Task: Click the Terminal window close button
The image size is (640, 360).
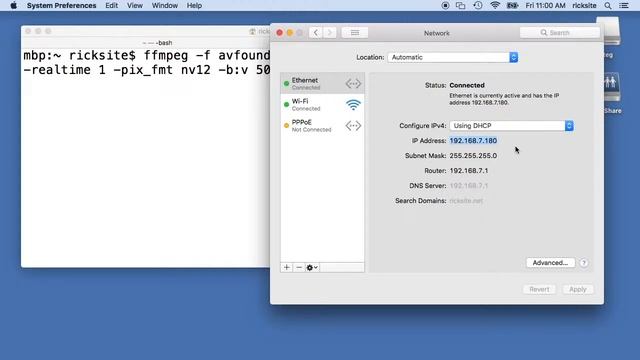Action: (x=28, y=31)
